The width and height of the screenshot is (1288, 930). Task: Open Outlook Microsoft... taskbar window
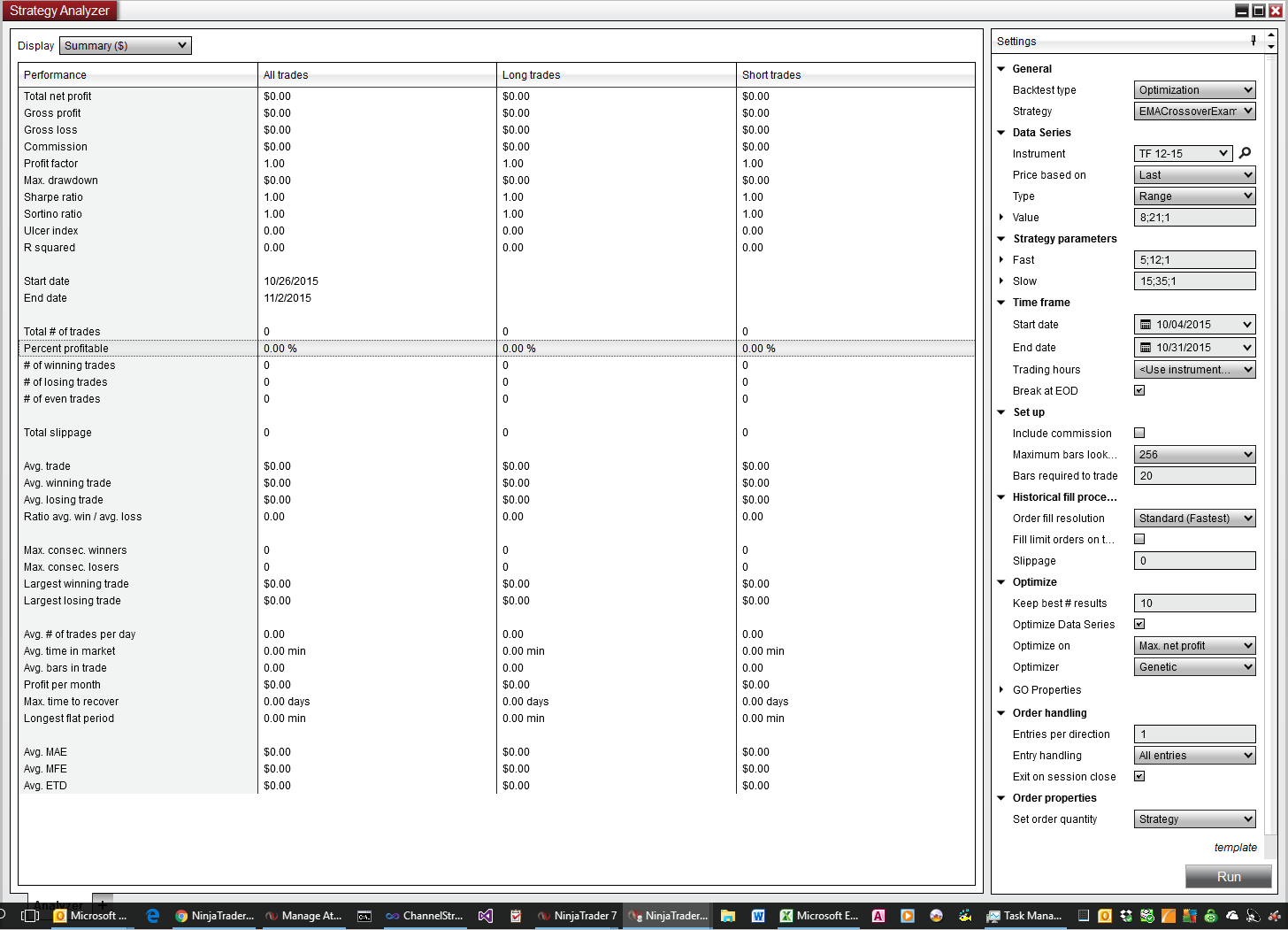pyautogui.click(x=90, y=916)
